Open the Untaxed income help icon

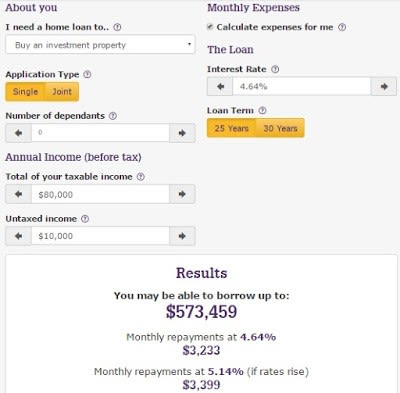pyautogui.click(x=85, y=219)
